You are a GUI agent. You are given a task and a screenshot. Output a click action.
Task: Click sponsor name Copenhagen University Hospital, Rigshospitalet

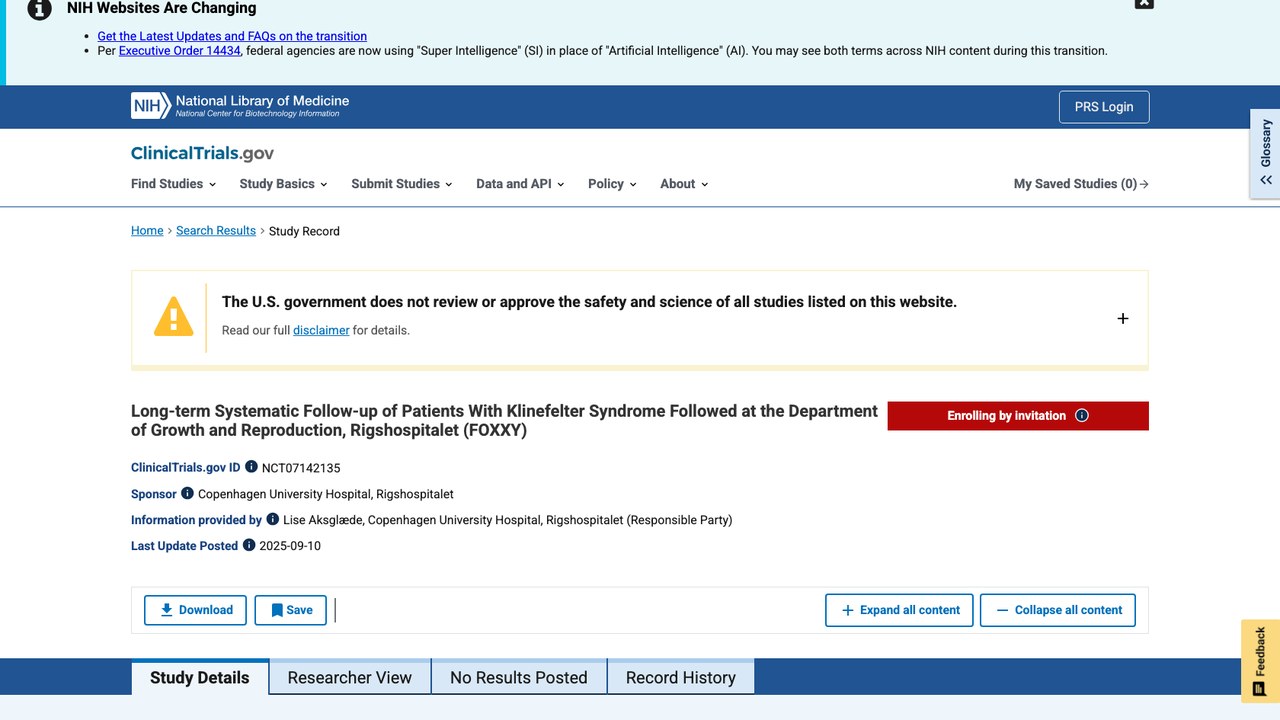tap(326, 494)
